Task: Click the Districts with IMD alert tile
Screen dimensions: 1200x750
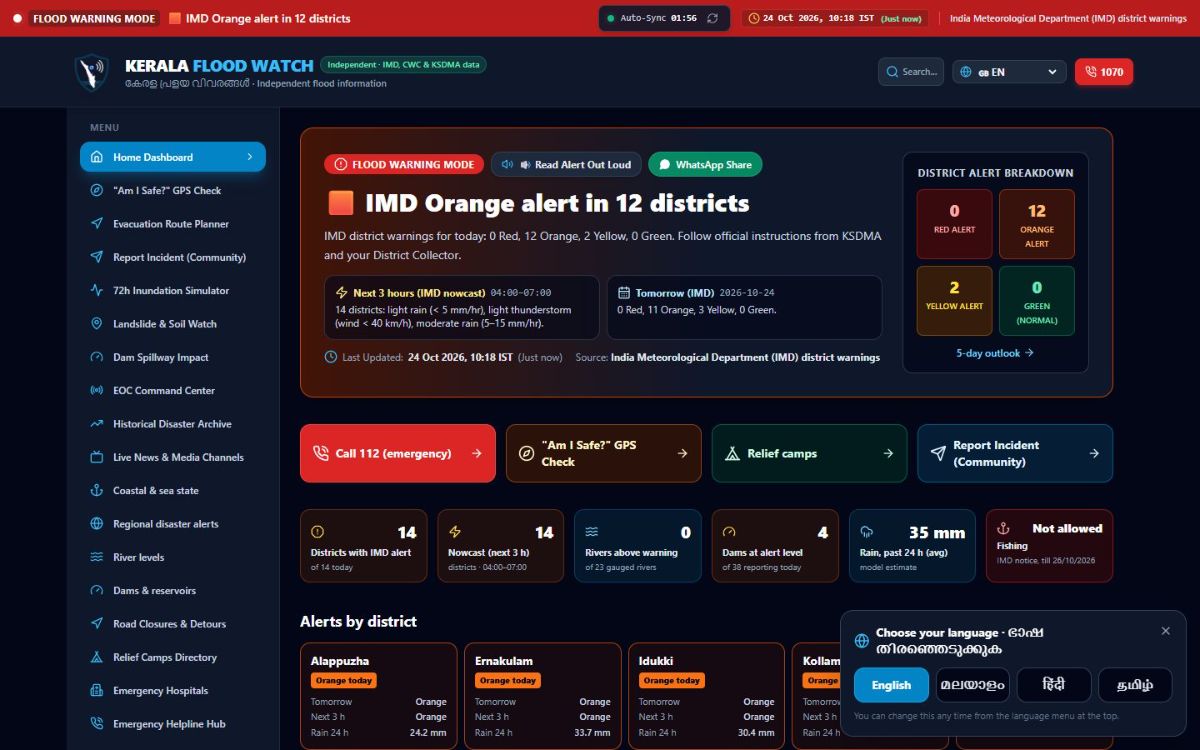Action: (x=363, y=545)
